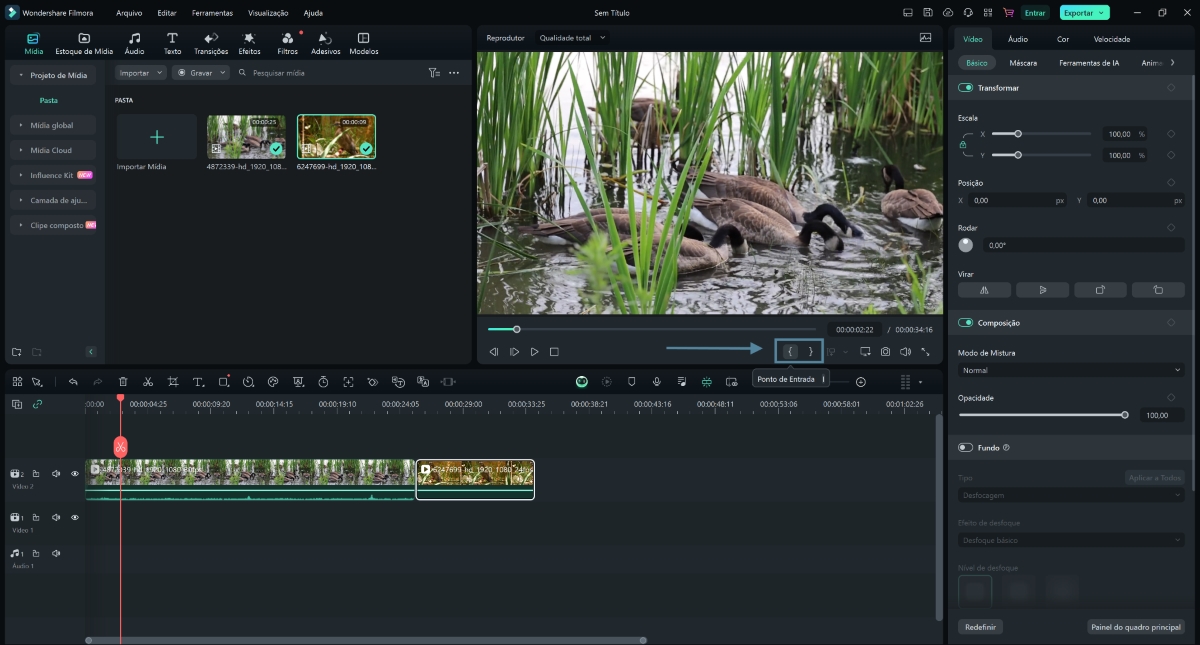Image resolution: width=1200 pixels, height=645 pixels.
Task: Mark the in point with left brace
Action: point(789,352)
